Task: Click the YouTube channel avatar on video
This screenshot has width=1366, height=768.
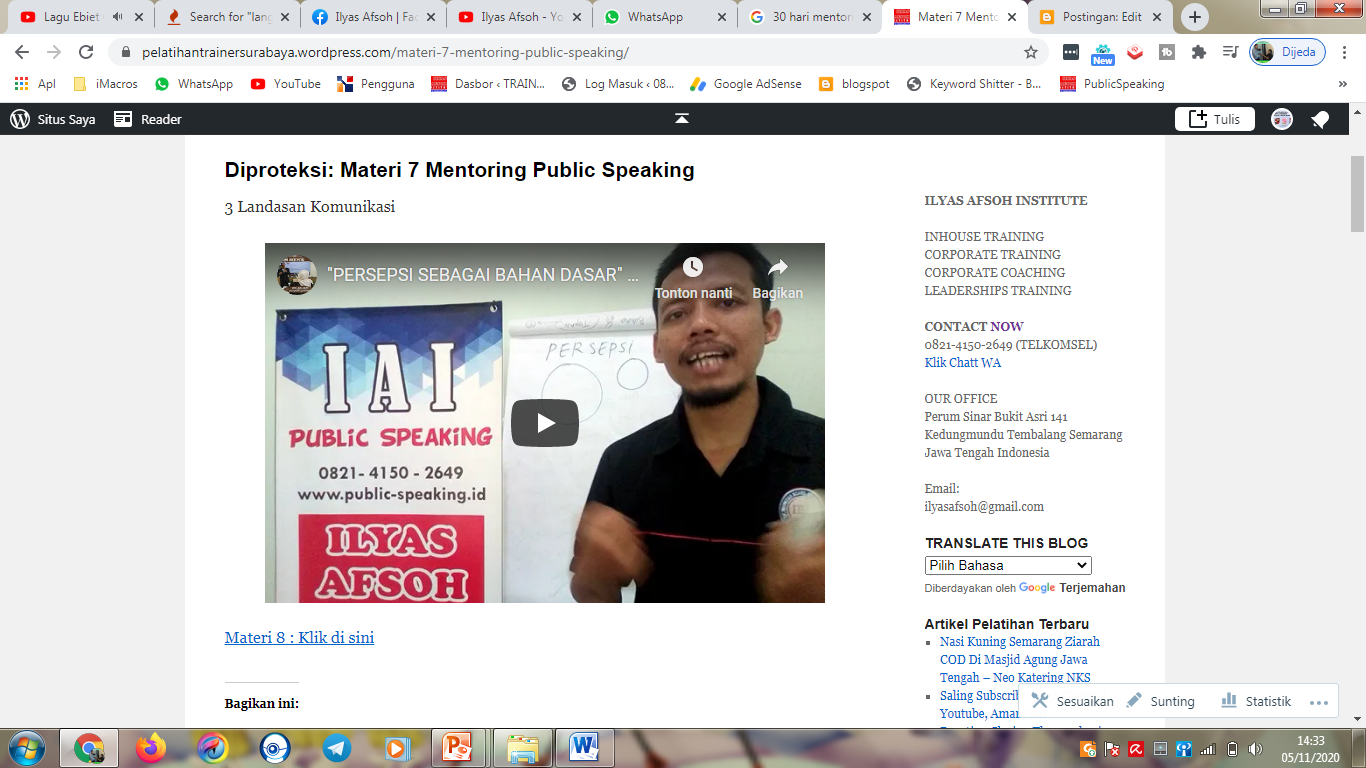Action: point(297,274)
